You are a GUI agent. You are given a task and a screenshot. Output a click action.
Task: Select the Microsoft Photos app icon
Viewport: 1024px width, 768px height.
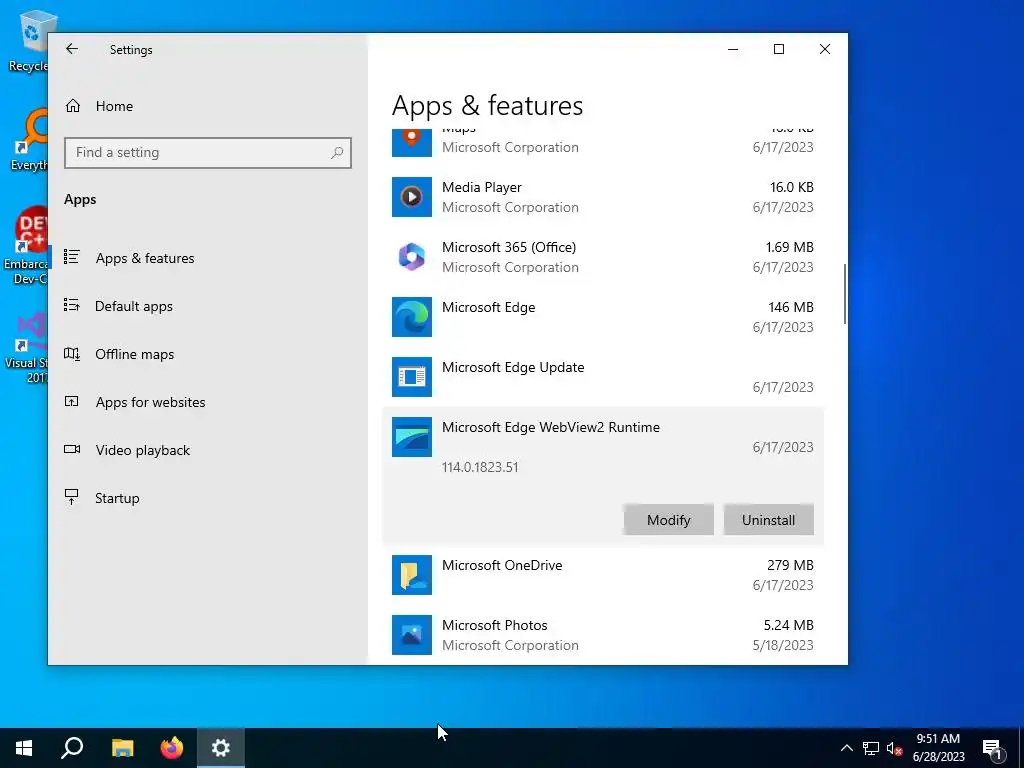[411, 635]
